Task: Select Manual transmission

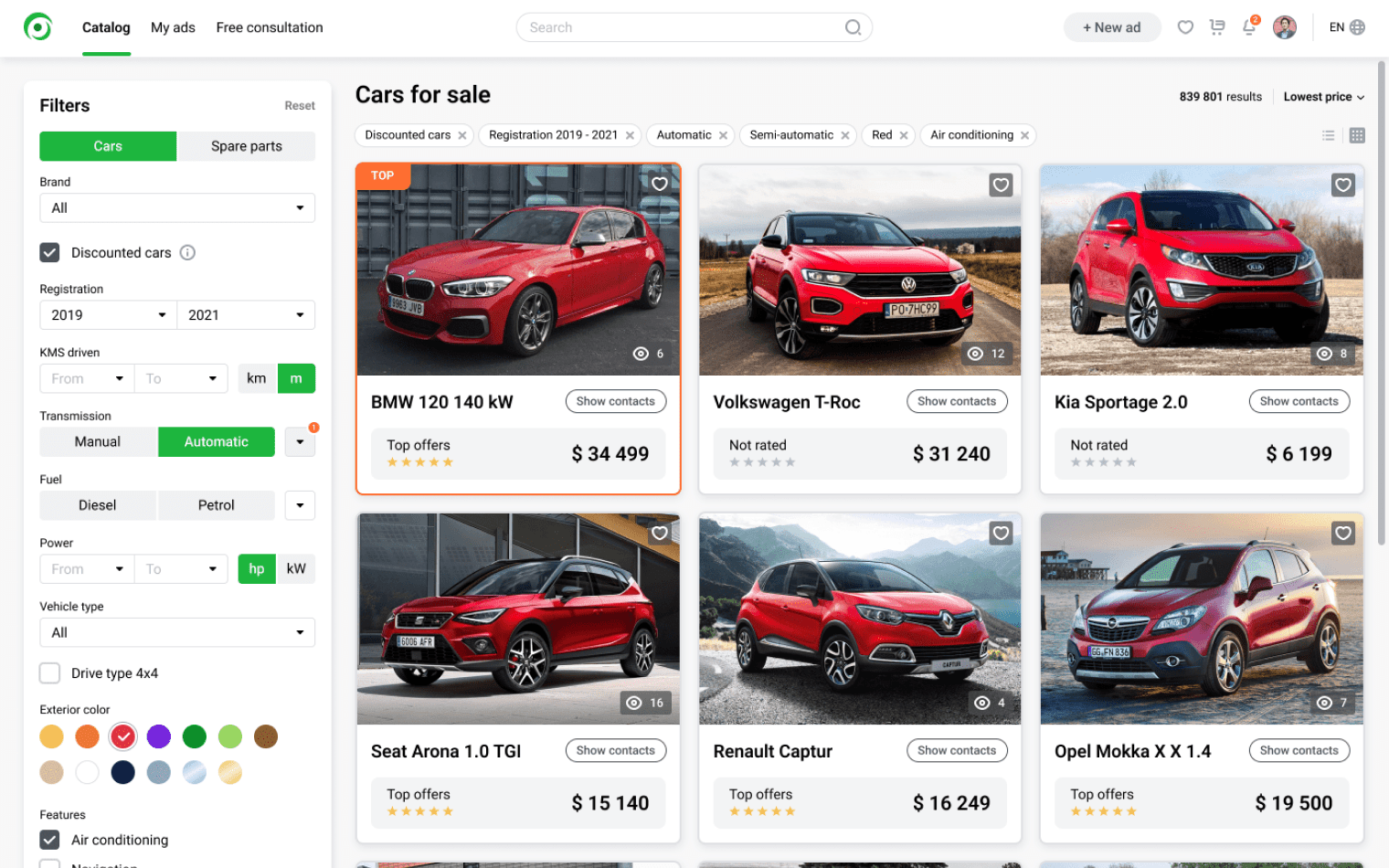Action: [x=98, y=441]
